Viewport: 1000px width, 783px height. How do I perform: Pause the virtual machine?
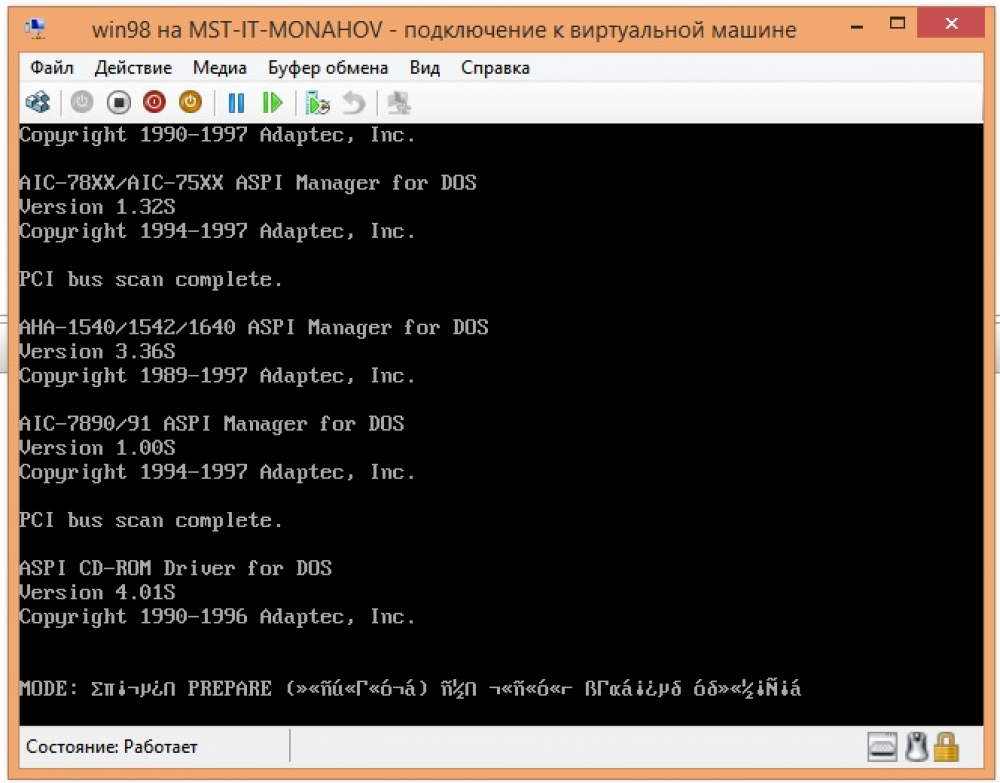click(236, 103)
